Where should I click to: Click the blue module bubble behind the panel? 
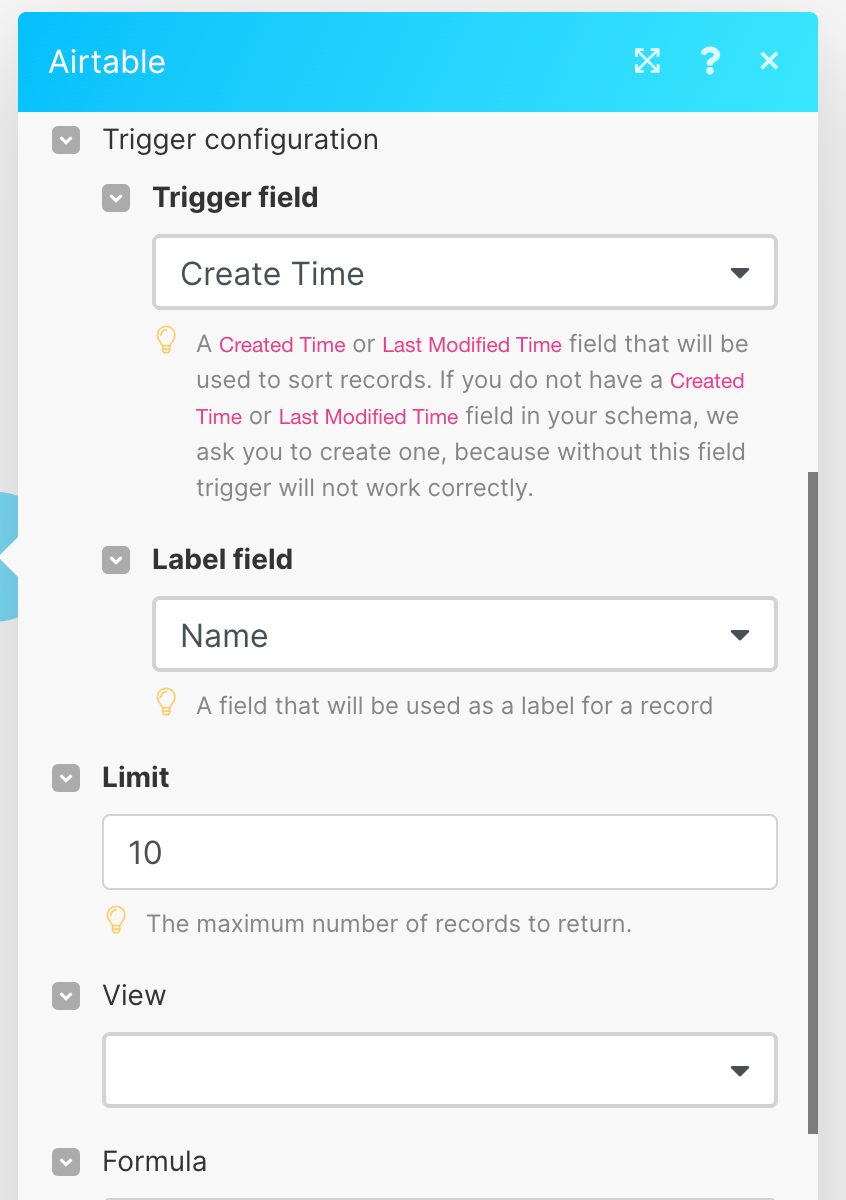(x=9, y=557)
